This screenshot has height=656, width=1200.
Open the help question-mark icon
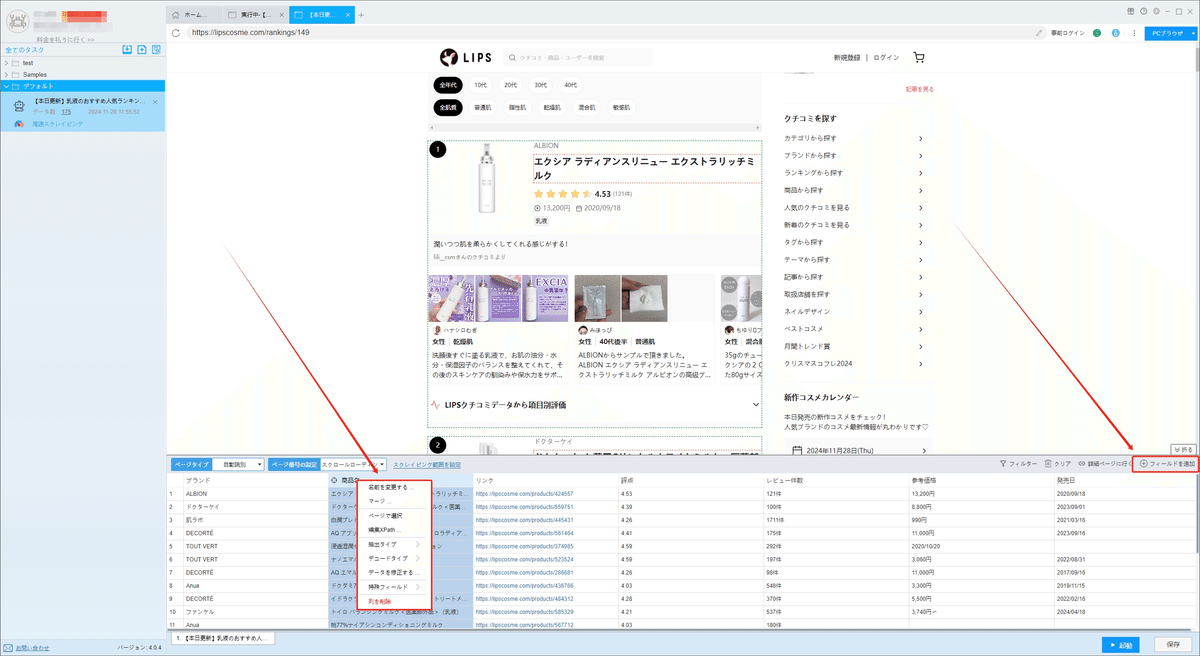(1144, 11)
